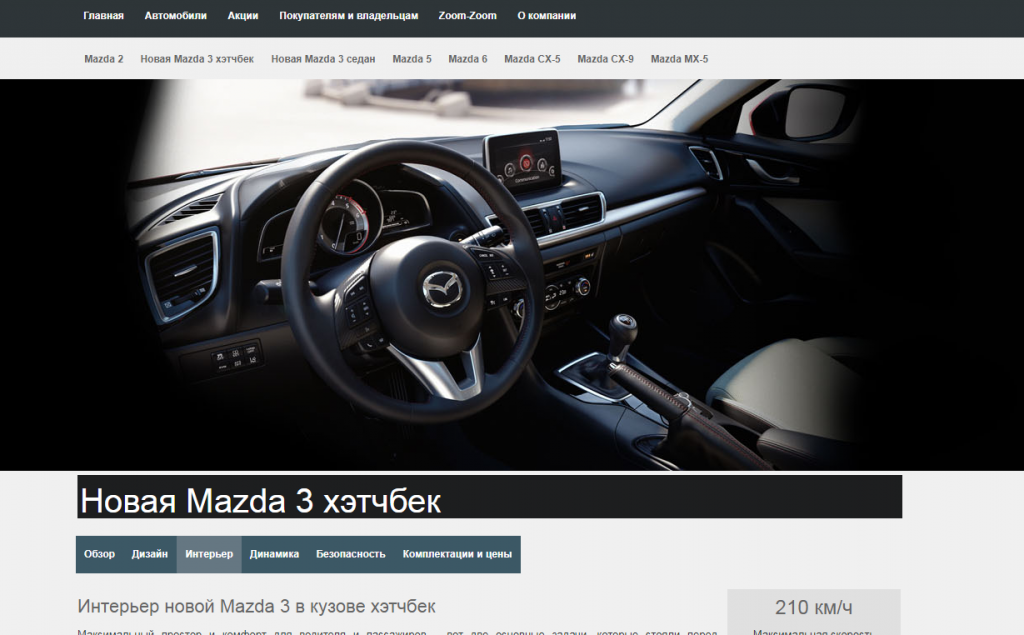Image resolution: width=1024 pixels, height=635 pixels.
Task: Select Mazda 5 model link
Action: pos(412,59)
